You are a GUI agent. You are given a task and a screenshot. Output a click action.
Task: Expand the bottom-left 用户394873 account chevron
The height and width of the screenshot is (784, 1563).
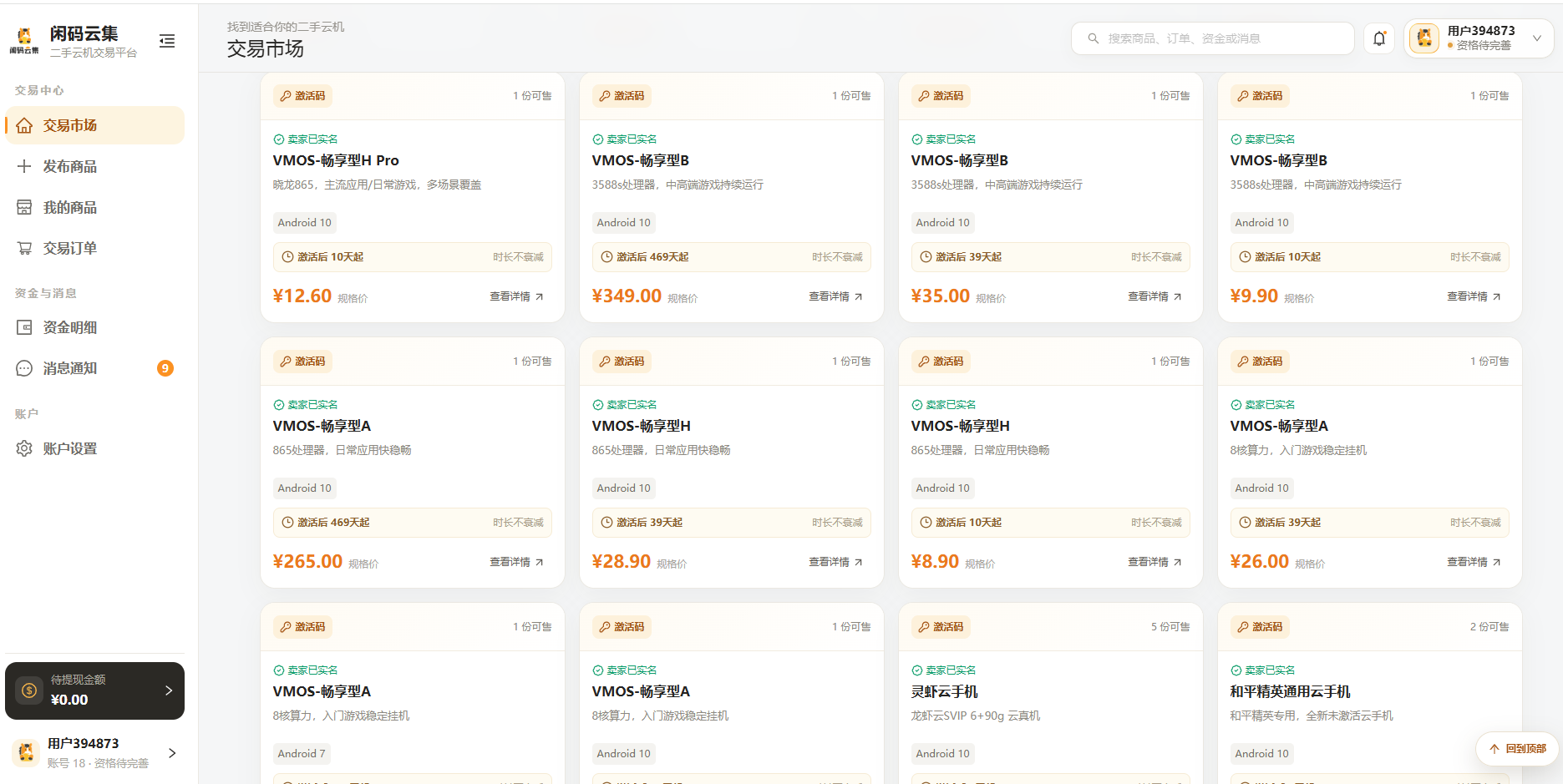(x=172, y=753)
